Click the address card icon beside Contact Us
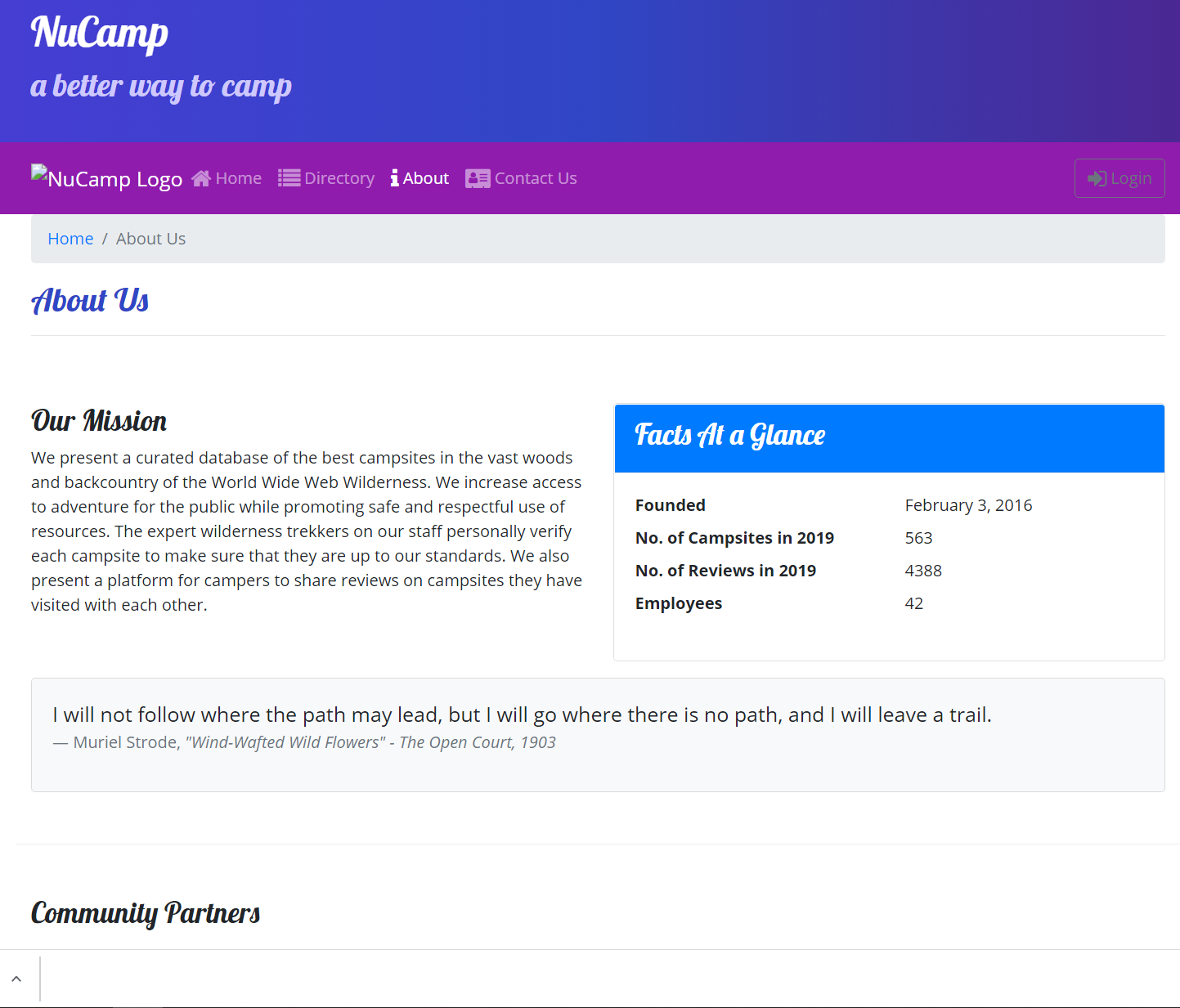The image size is (1180, 1008). coord(478,178)
